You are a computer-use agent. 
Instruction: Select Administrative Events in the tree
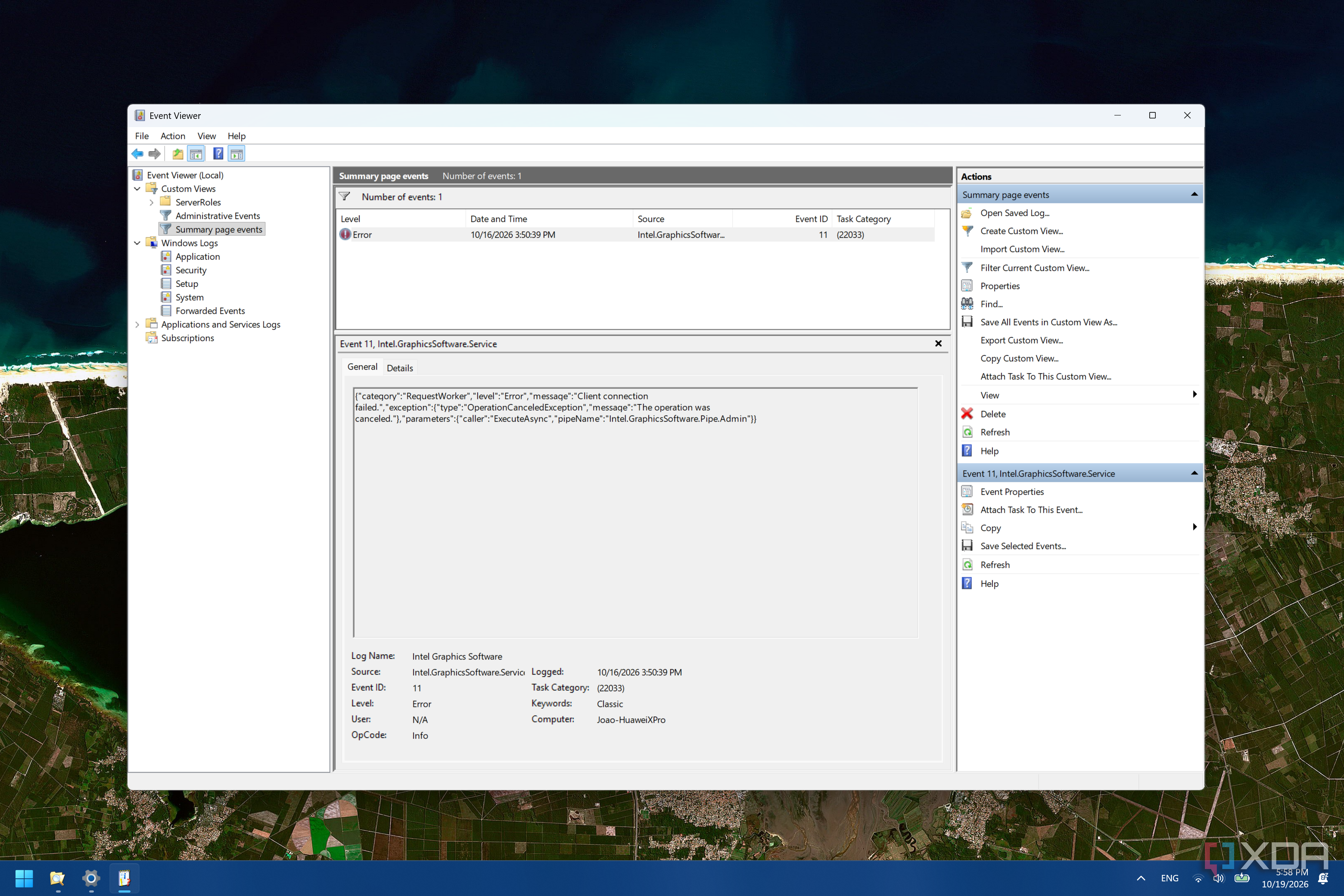pyautogui.click(x=217, y=216)
